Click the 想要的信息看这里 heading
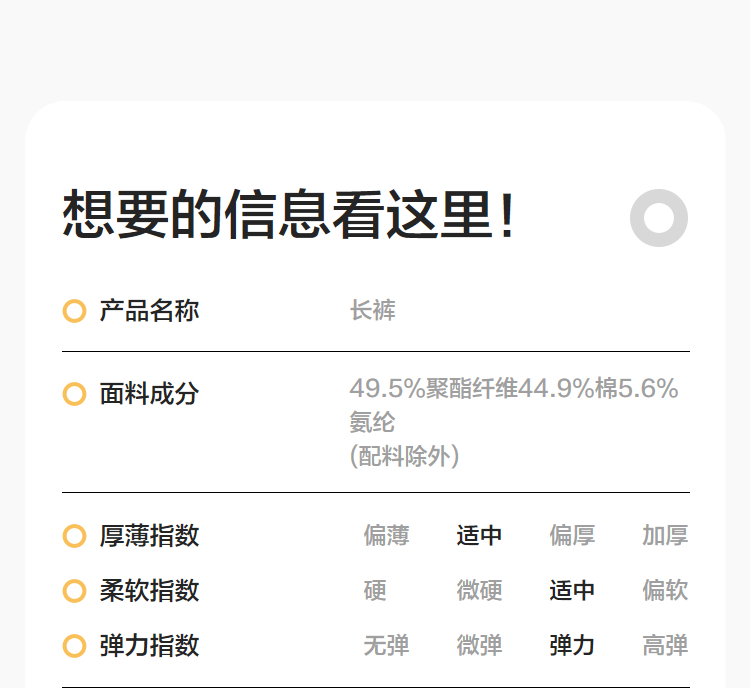 coord(290,215)
